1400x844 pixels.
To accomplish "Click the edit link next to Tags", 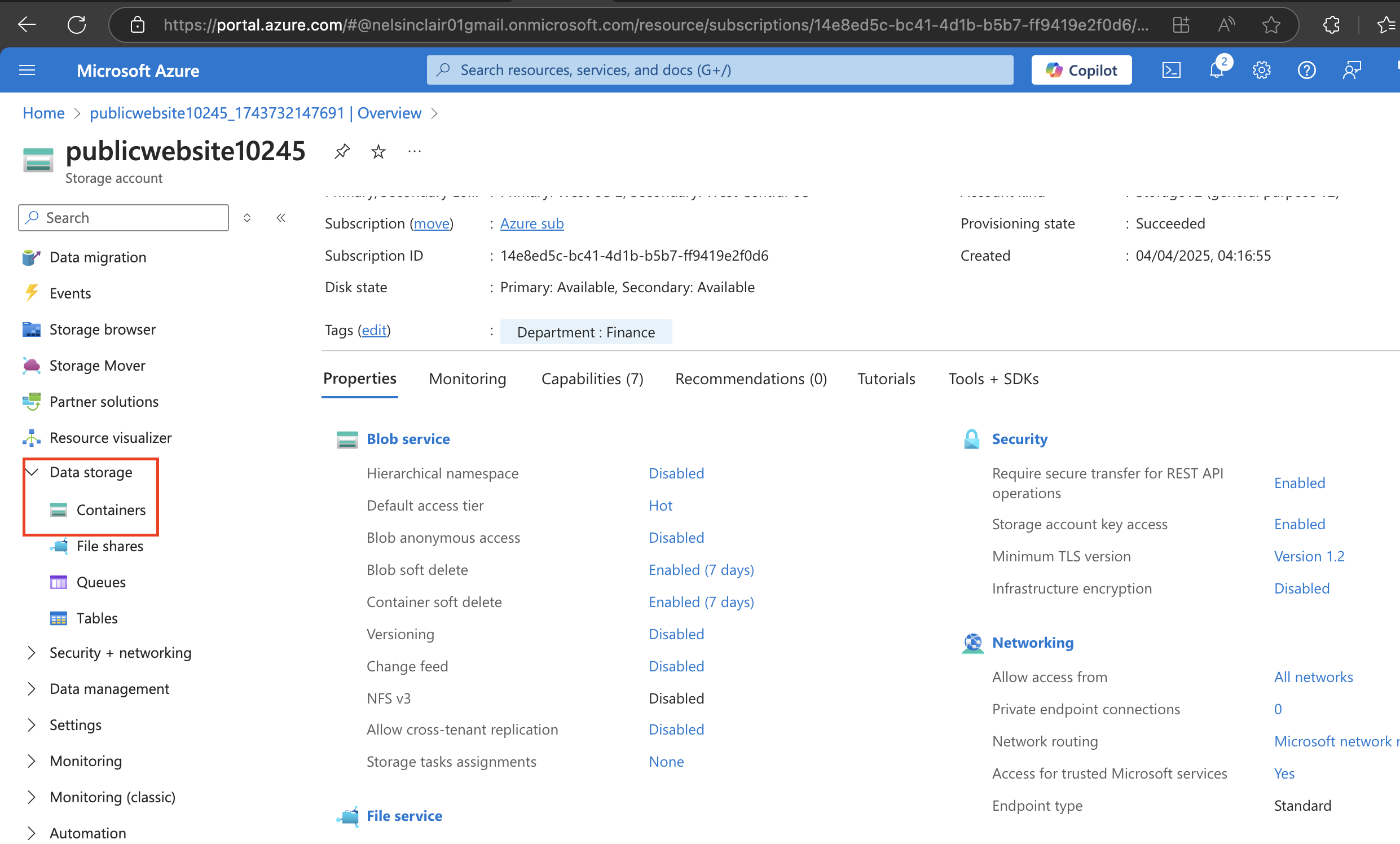I will pyautogui.click(x=374, y=329).
